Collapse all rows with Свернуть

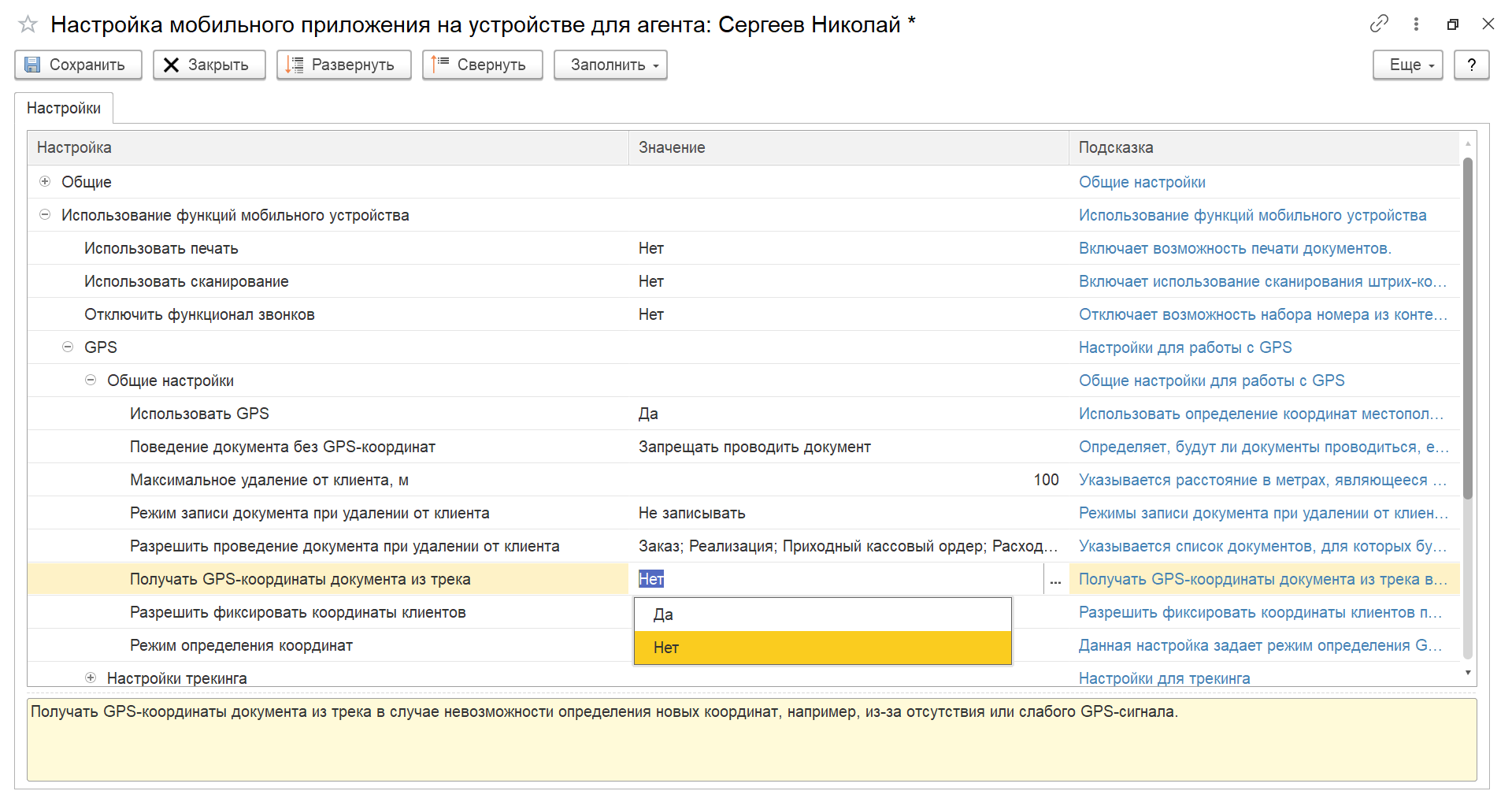[x=482, y=65]
